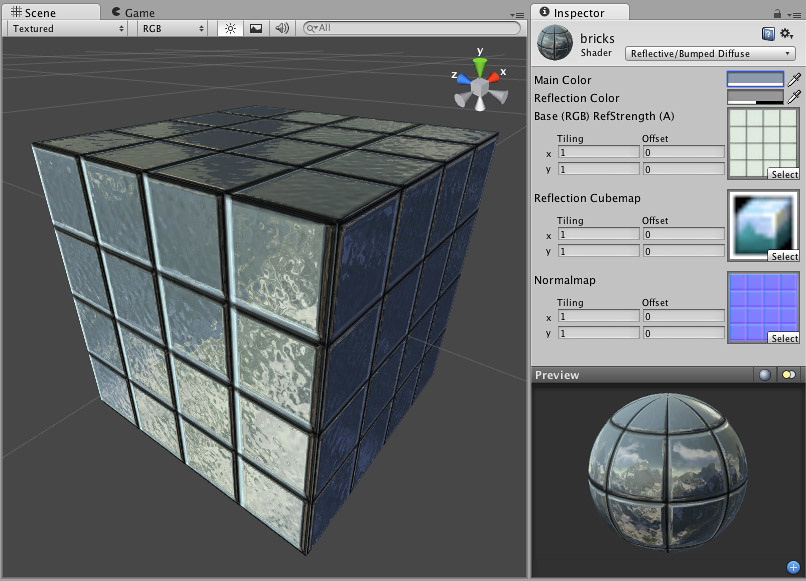Image resolution: width=806 pixels, height=581 pixels.
Task: Open the gear settings menu for bricks material
Action: pyautogui.click(x=785, y=33)
